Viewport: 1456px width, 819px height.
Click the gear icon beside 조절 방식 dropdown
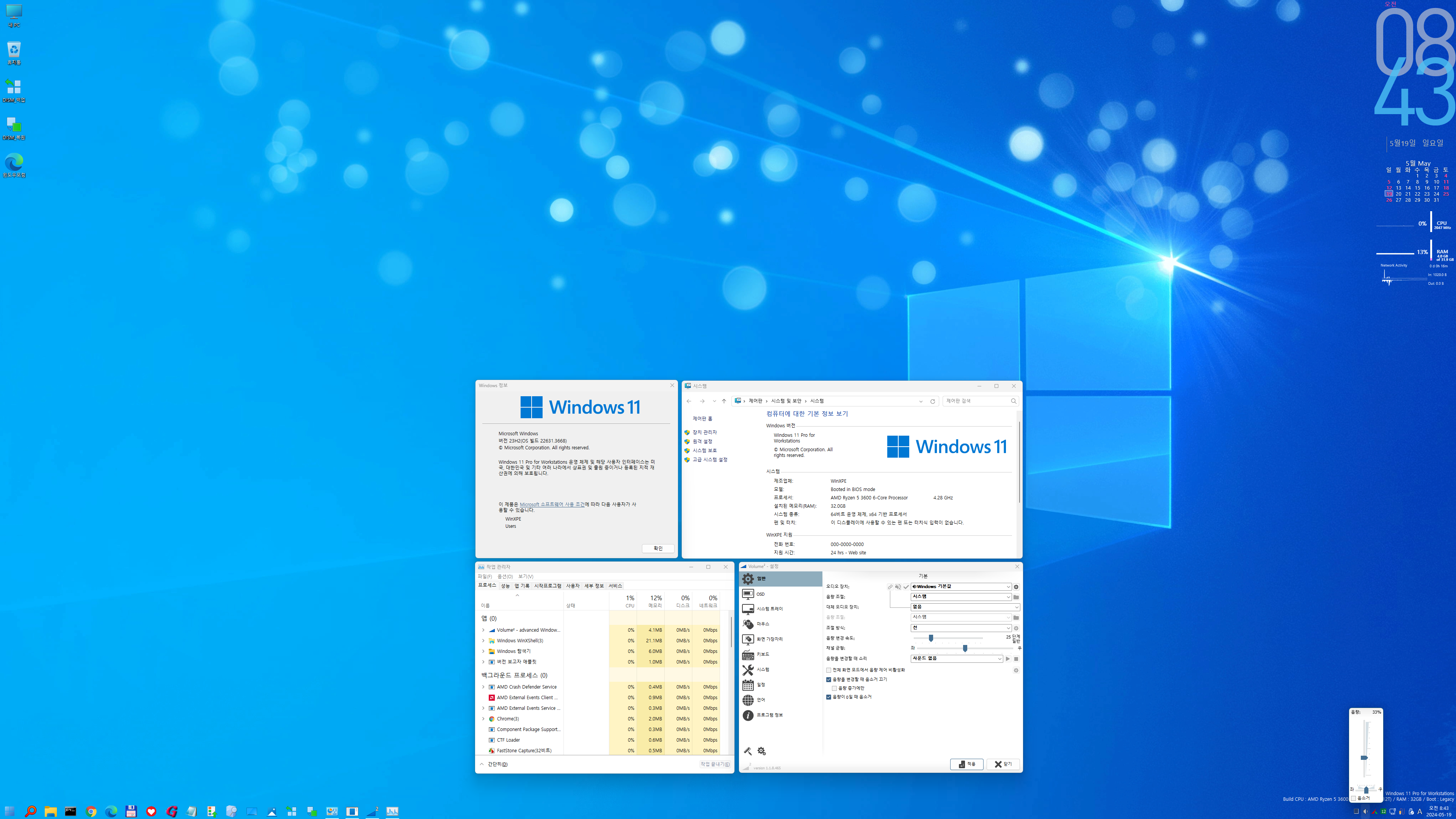point(1016,628)
